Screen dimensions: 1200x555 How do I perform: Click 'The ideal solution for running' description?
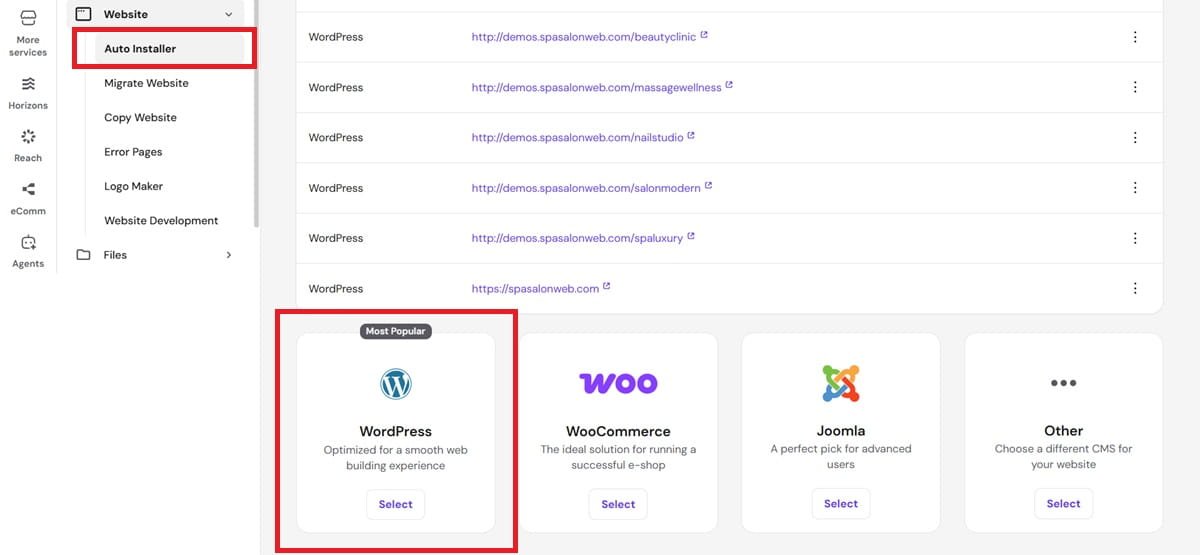pos(618,457)
